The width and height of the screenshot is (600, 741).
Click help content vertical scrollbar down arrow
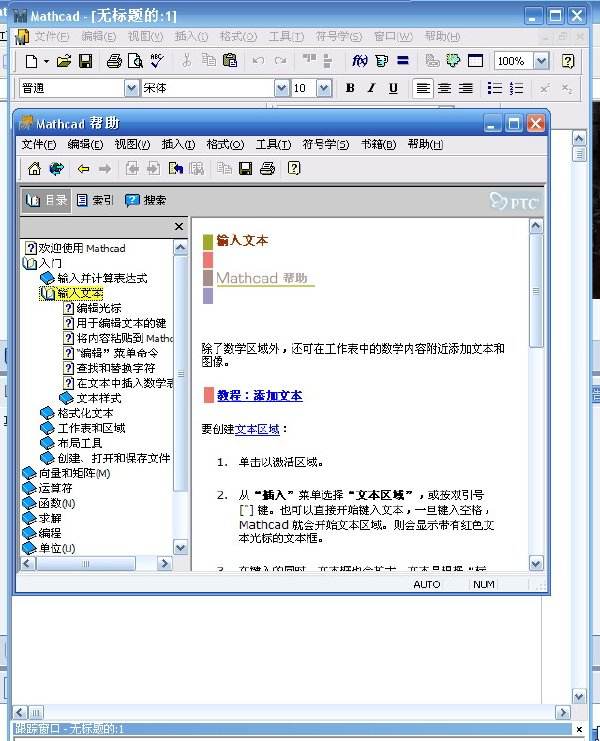(536, 563)
